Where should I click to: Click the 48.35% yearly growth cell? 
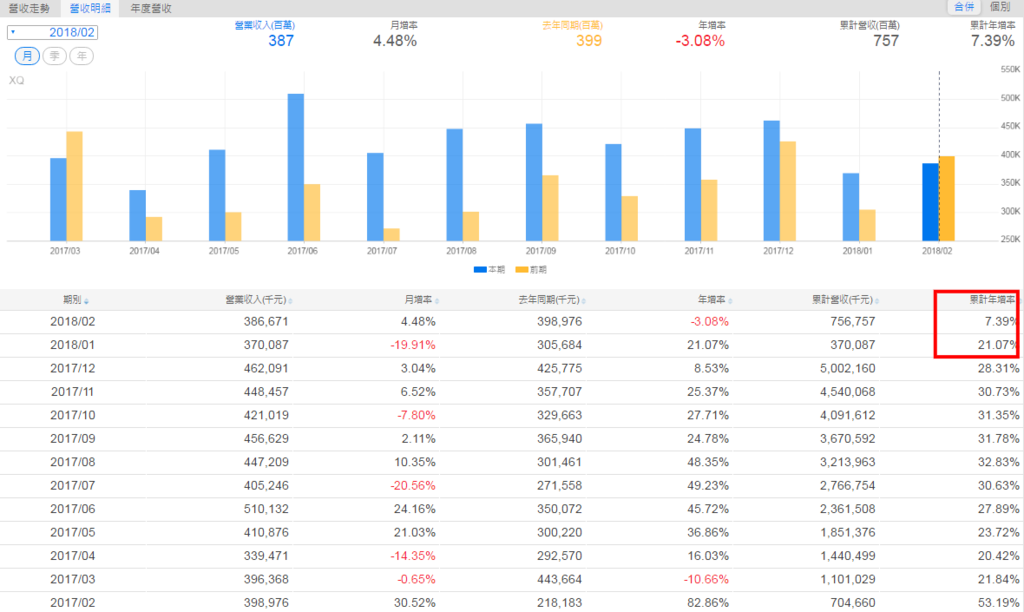click(x=708, y=462)
